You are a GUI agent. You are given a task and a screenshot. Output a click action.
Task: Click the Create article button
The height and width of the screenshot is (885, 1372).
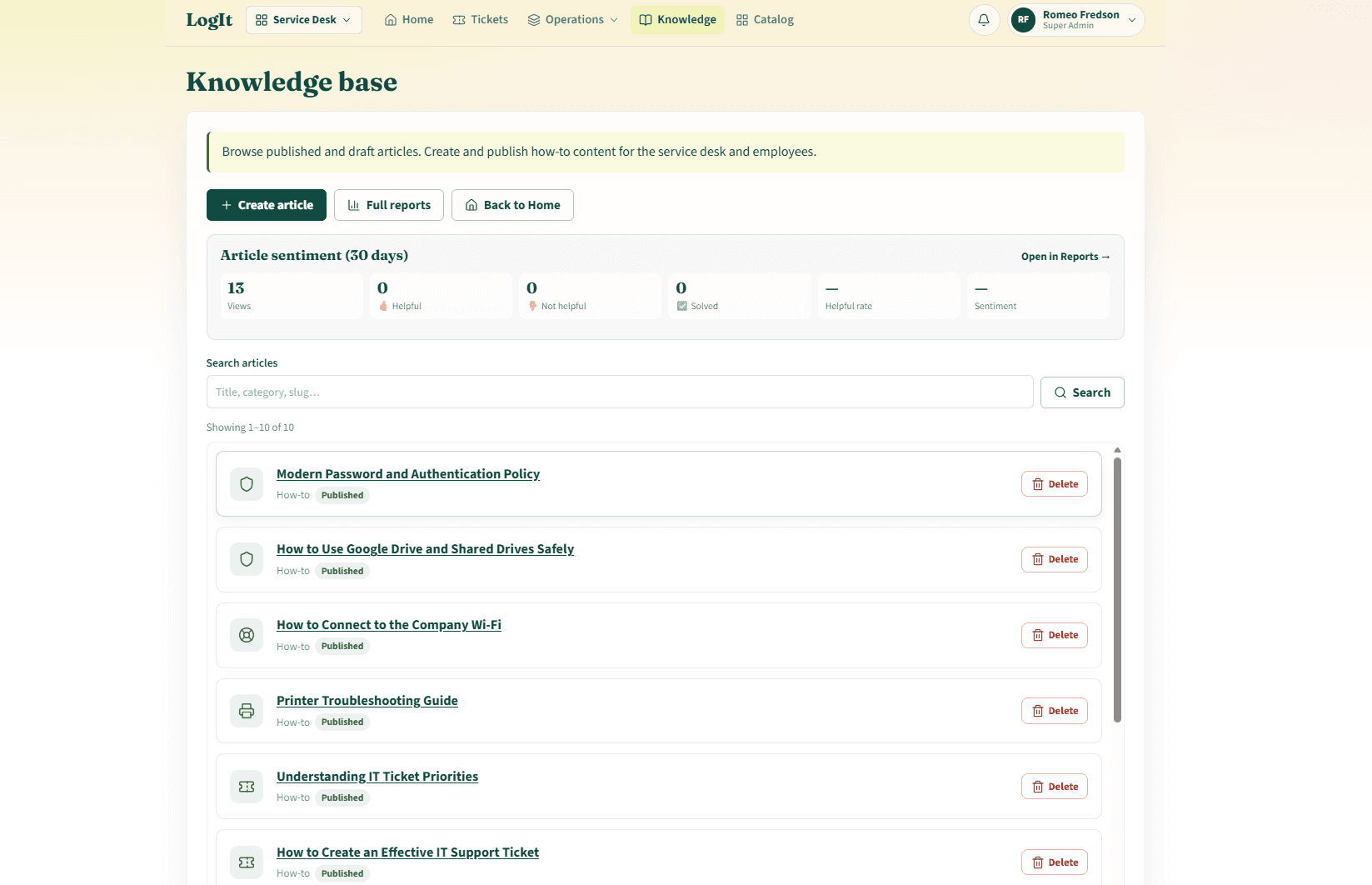(267, 205)
